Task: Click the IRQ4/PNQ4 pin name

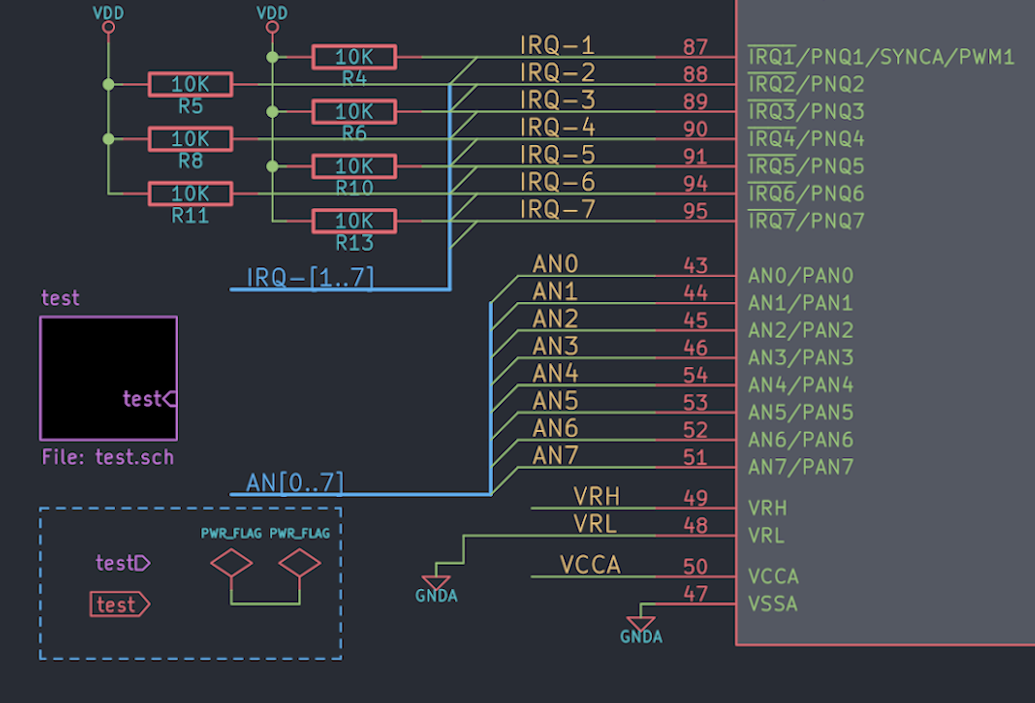Action: click(x=806, y=139)
